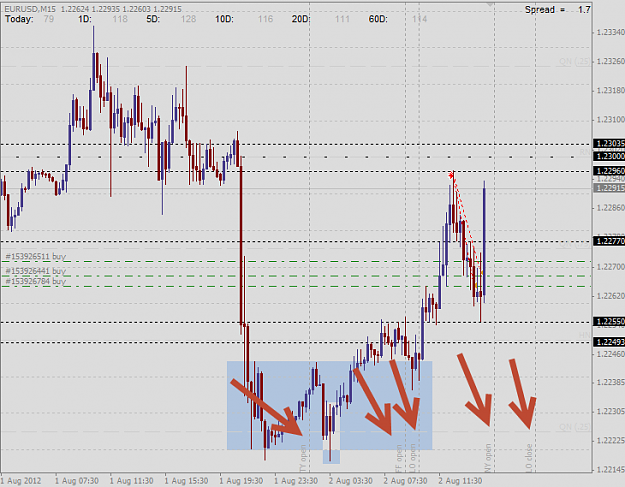Click the red star marker at the swing high
This screenshot has height=487, width=625.
(451, 175)
